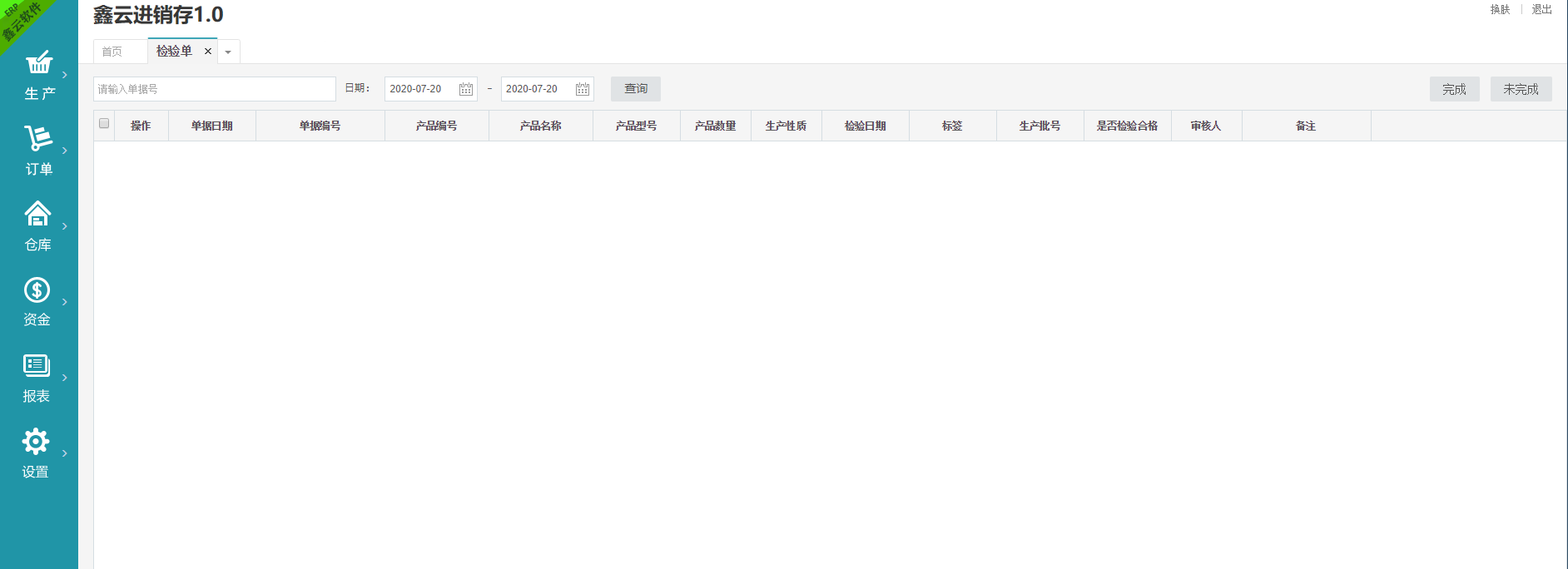Image resolution: width=1568 pixels, height=569 pixels.
Task: Open the 资金 funds dollar icon
Action: [37, 289]
